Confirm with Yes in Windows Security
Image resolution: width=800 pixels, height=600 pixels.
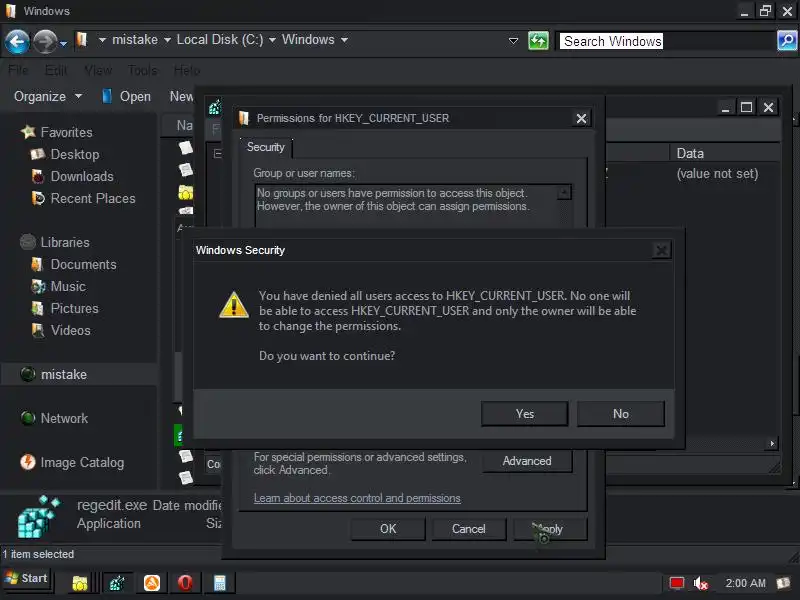point(524,413)
